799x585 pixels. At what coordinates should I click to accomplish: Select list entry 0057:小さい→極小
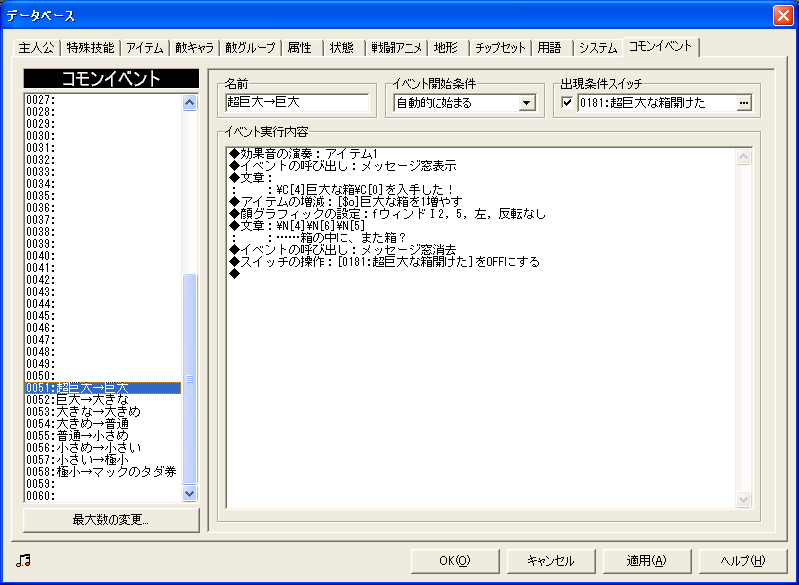click(x=103, y=460)
